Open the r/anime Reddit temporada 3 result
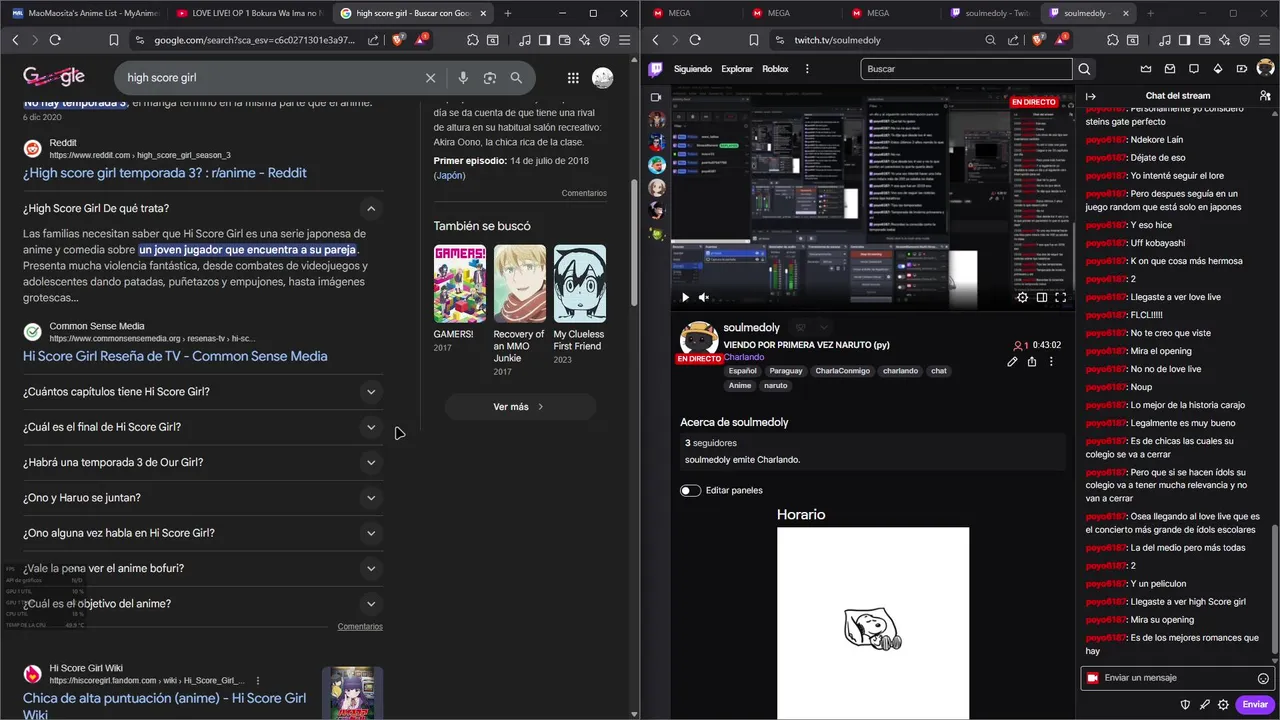 165,173
